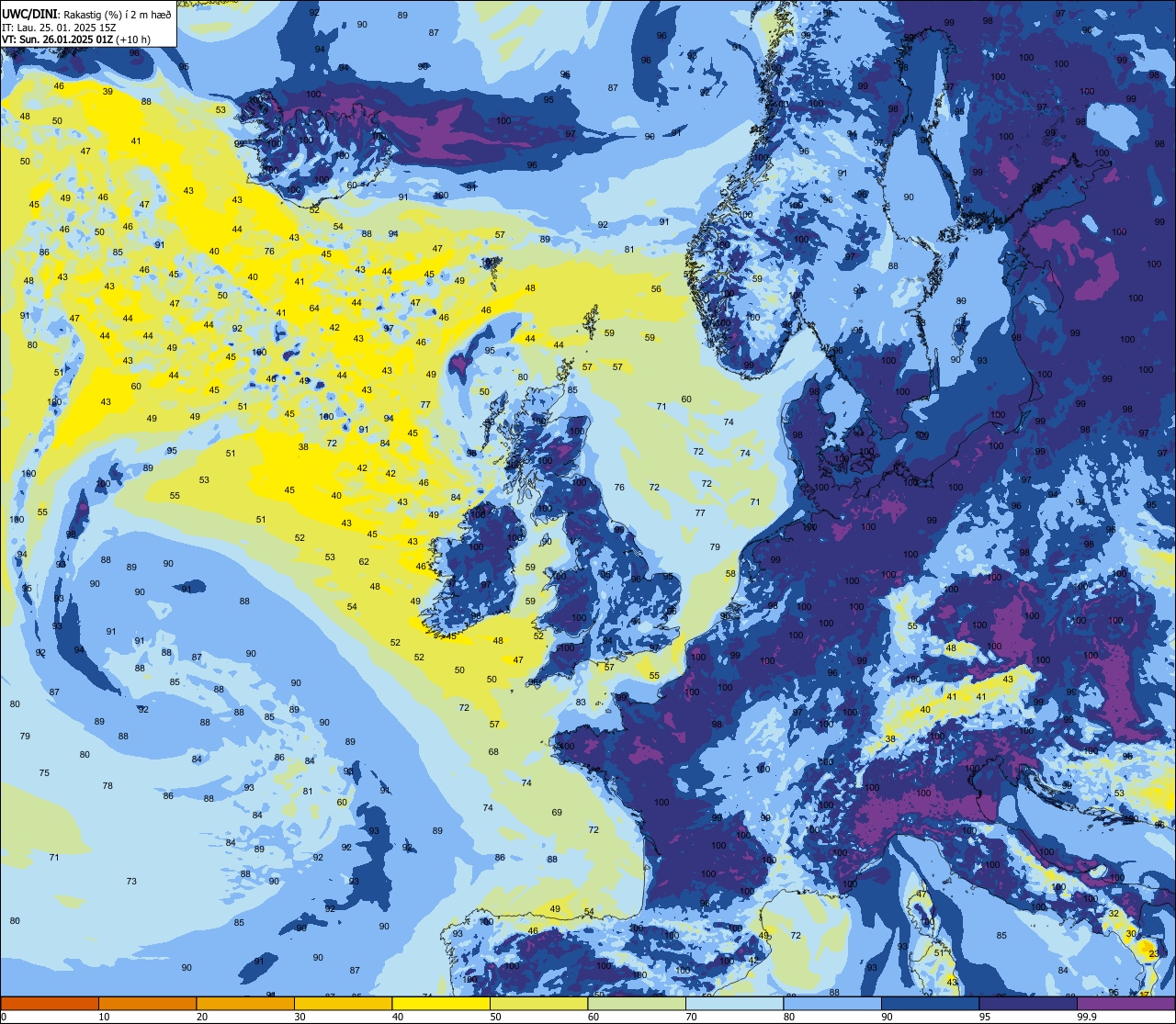Image resolution: width=1176 pixels, height=1024 pixels.
Task: Click the humidity value '68' on the map
Action: (x=493, y=752)
